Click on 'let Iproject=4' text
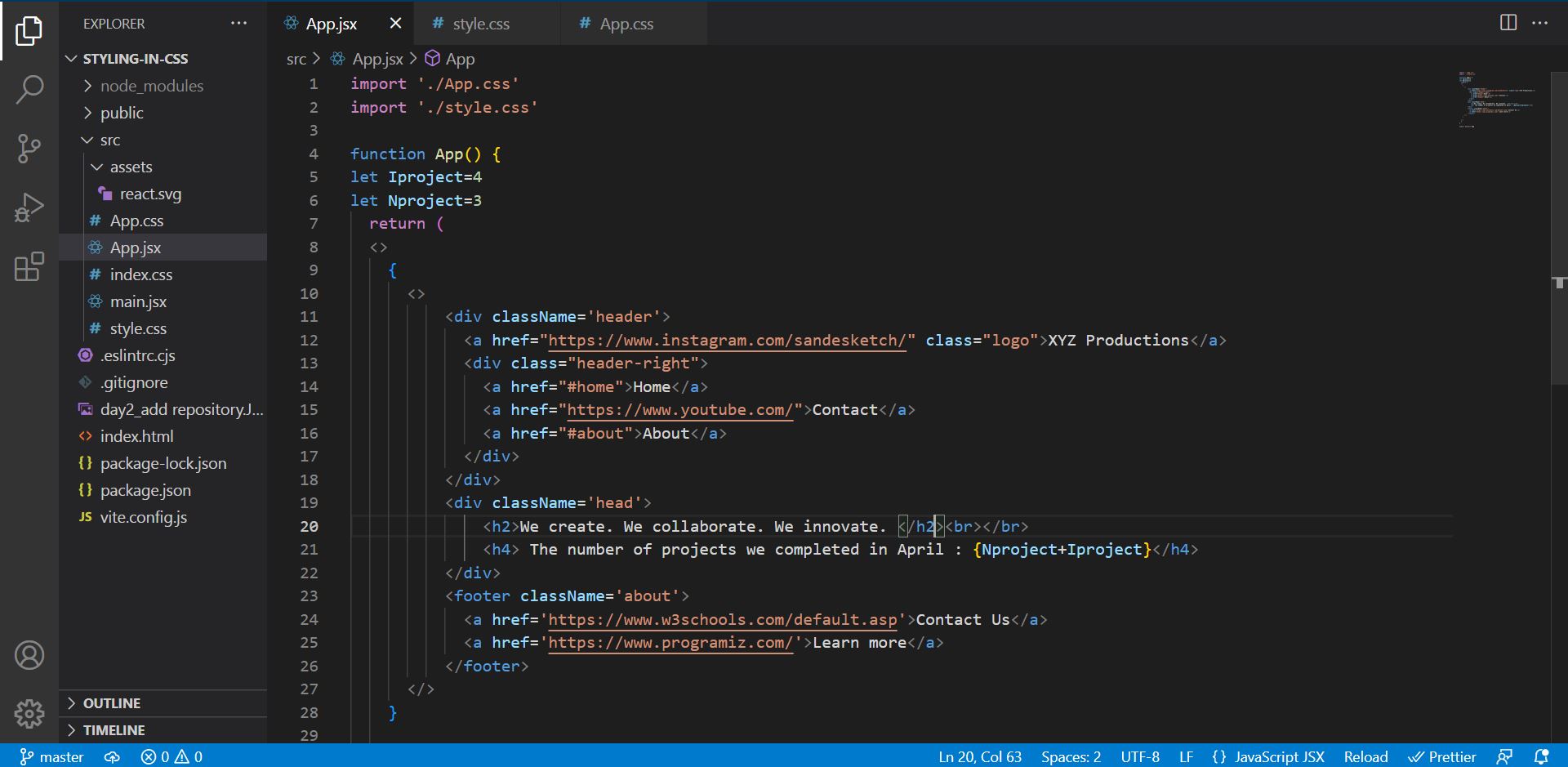The height and width of the screenshot is (767, 1568). [x=416, y=177]
